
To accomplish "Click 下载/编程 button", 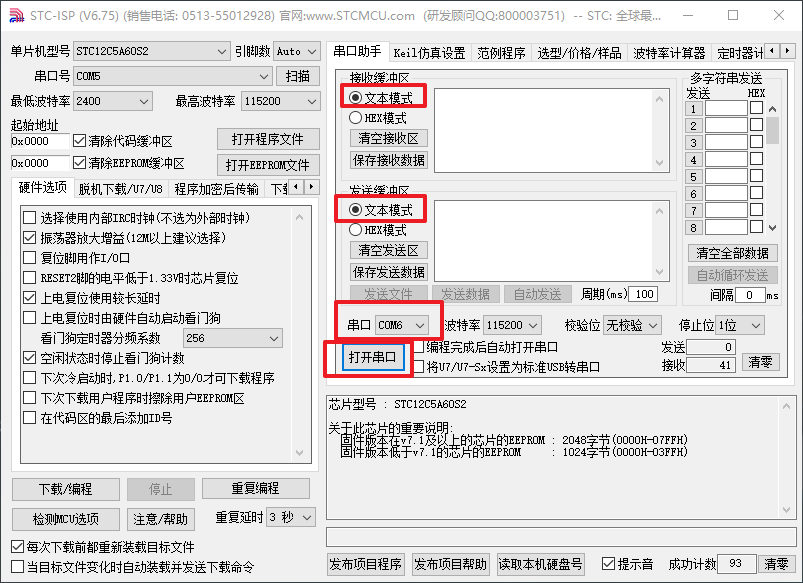I will (x=66, y=489).
